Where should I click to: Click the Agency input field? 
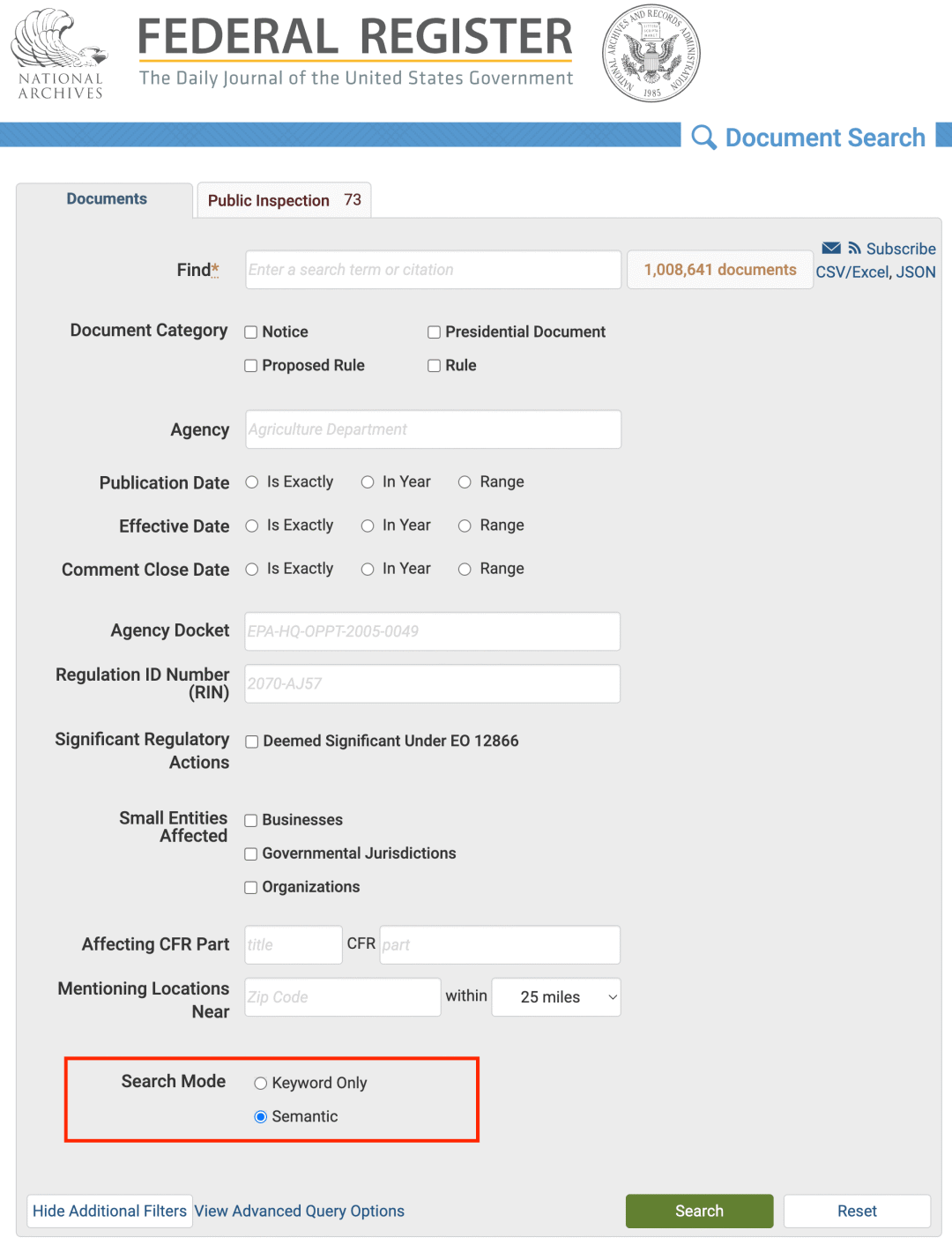pos(433,429)
